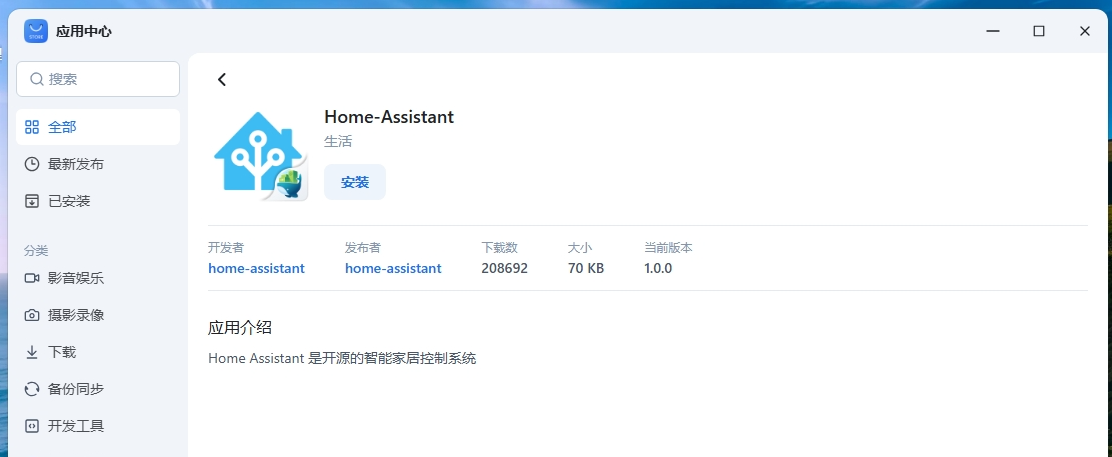Browse the 开发工具 category
Image resolution: width=1112 pixels, height=457 pixels.
pyautogui.click(x=98, y=426)
